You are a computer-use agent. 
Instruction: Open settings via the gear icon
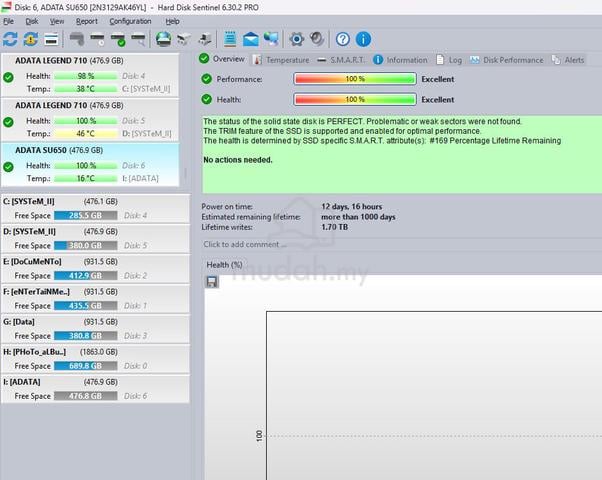pyautogui.click(x=297, y=39)
